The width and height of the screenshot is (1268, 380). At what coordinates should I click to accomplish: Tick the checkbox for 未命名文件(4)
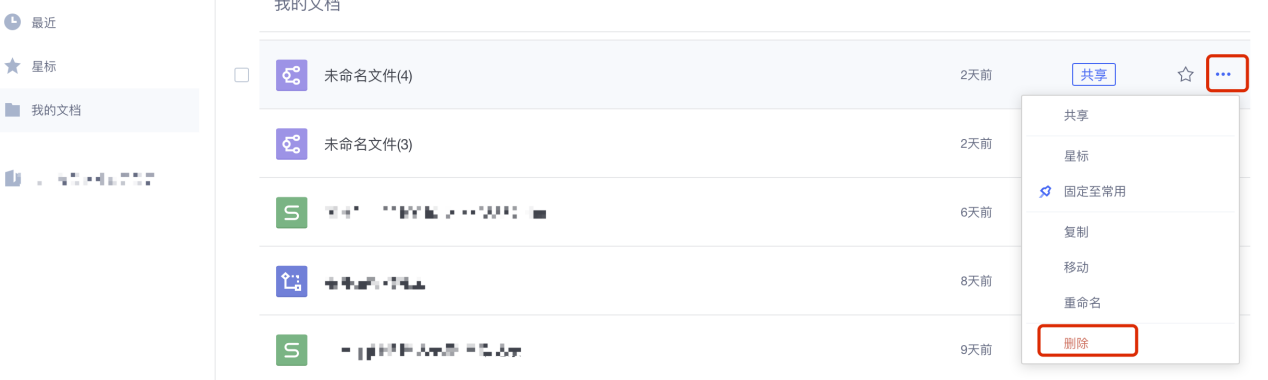point(241,75)
